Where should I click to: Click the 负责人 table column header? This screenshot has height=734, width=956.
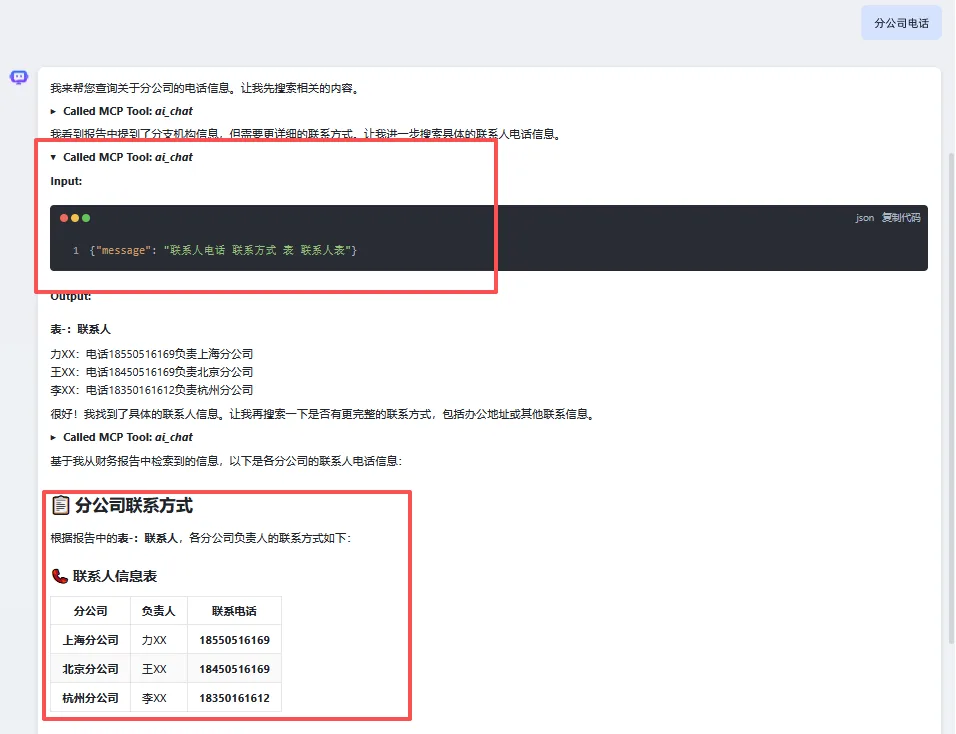159,611
